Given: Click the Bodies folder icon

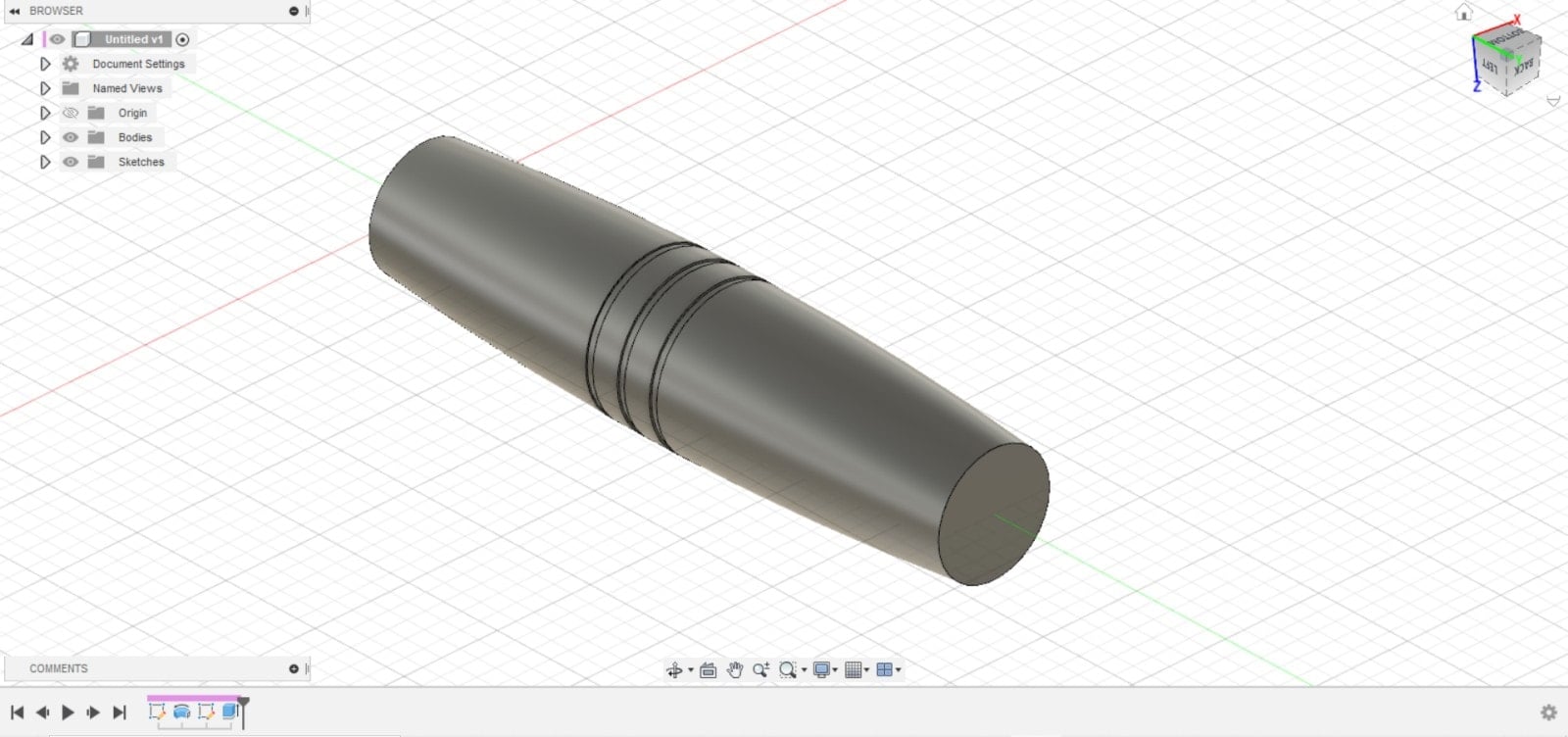Looking at the screenshot, I should click(96, 137).
